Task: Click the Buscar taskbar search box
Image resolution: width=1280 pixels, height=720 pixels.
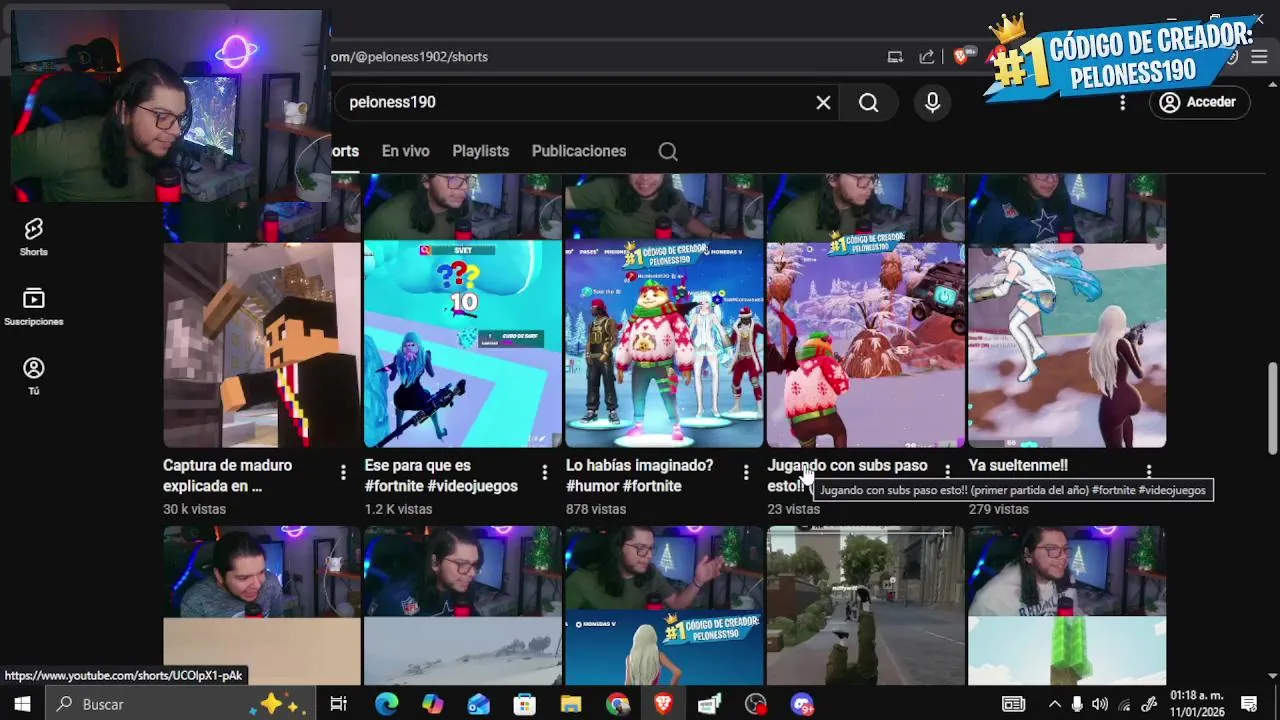Action: click(x=183, y=704)
